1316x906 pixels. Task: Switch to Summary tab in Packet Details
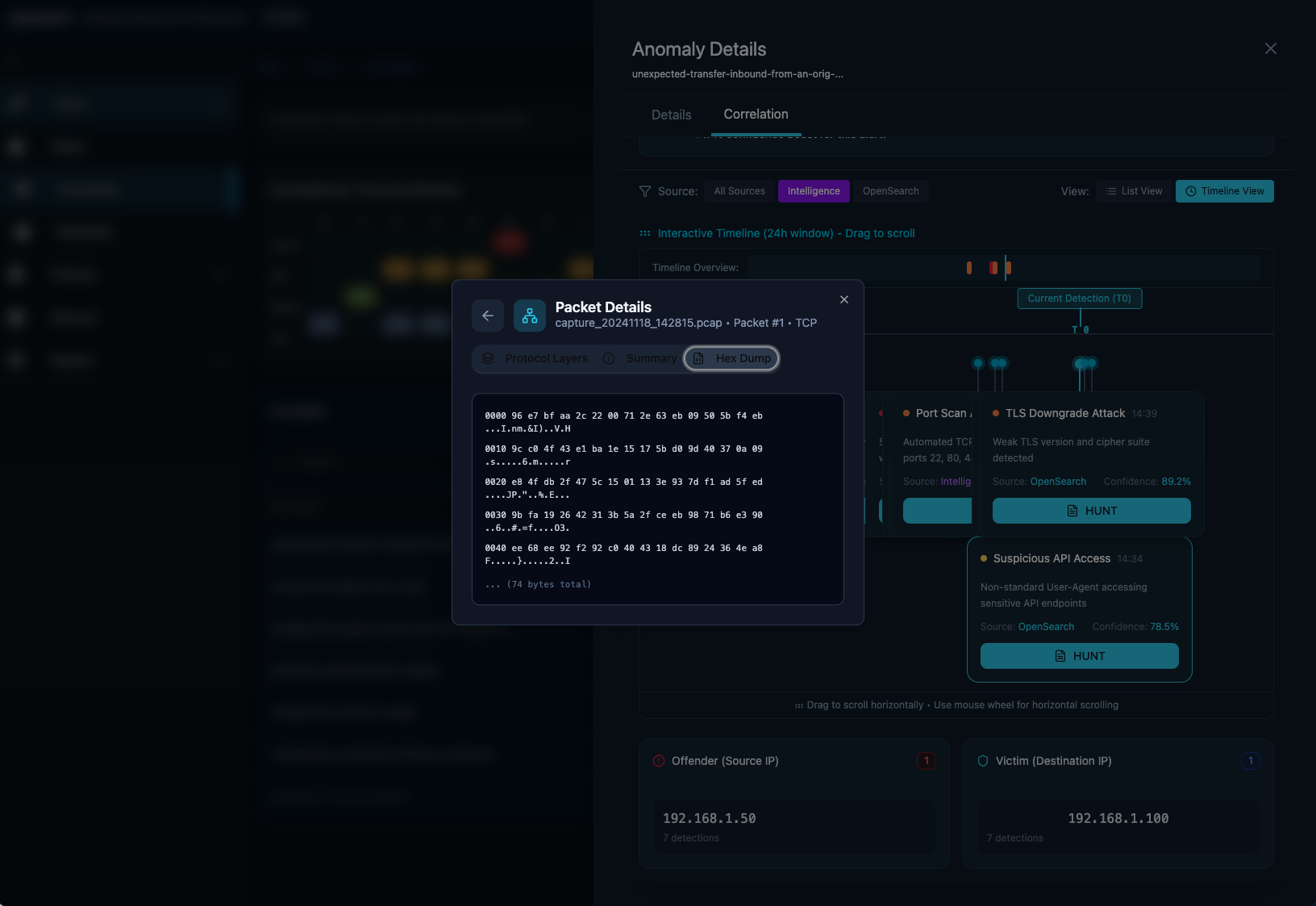pos(651,358)
